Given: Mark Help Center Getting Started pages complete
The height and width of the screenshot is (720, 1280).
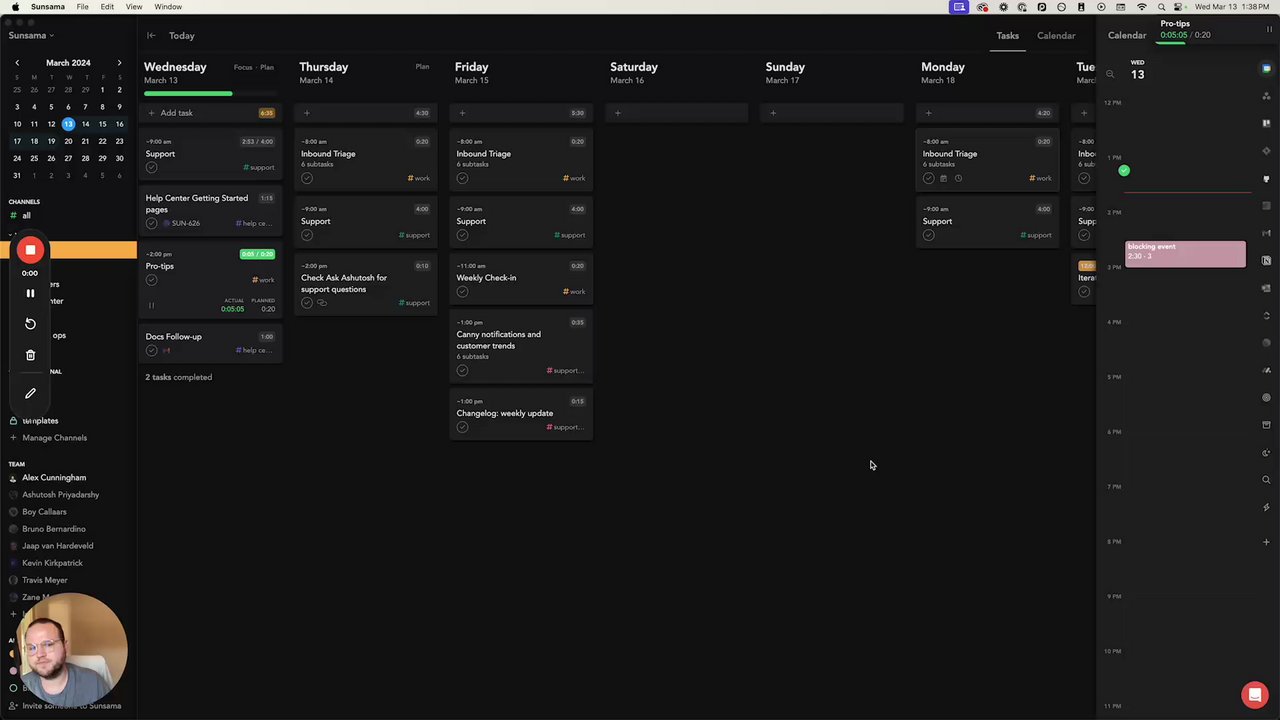Looking at the screenshot, I should point(151,223).
